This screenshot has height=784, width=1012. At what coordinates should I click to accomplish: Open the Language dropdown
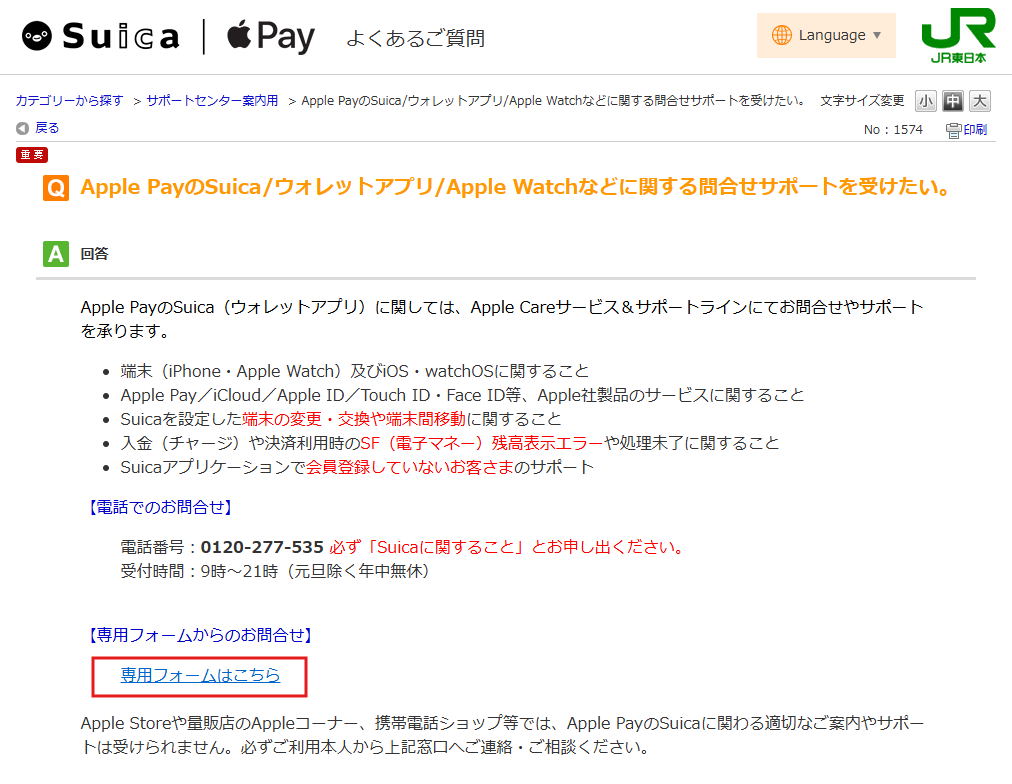826,35
